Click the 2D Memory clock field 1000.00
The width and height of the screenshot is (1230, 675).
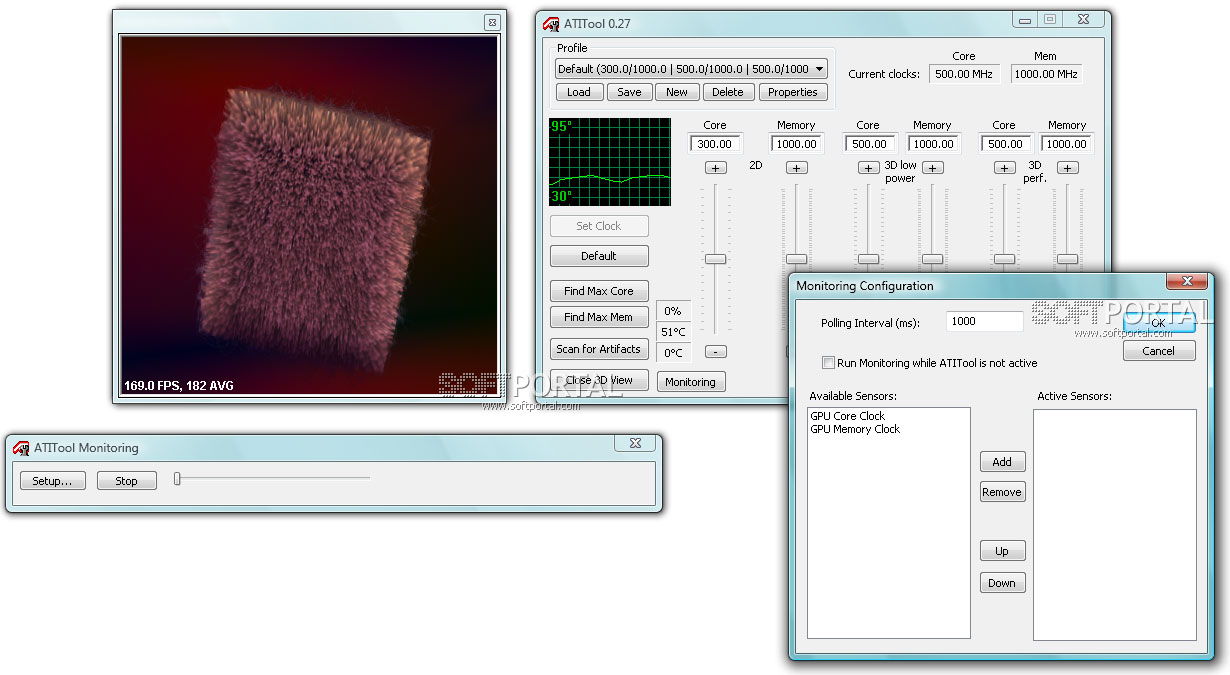[796, 144]
